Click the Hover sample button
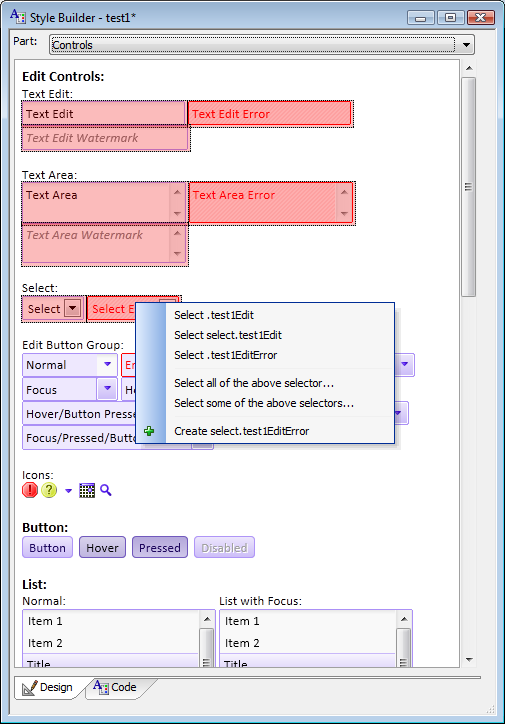505x724 pixels. pyautogui.click(x=102, y=548)
